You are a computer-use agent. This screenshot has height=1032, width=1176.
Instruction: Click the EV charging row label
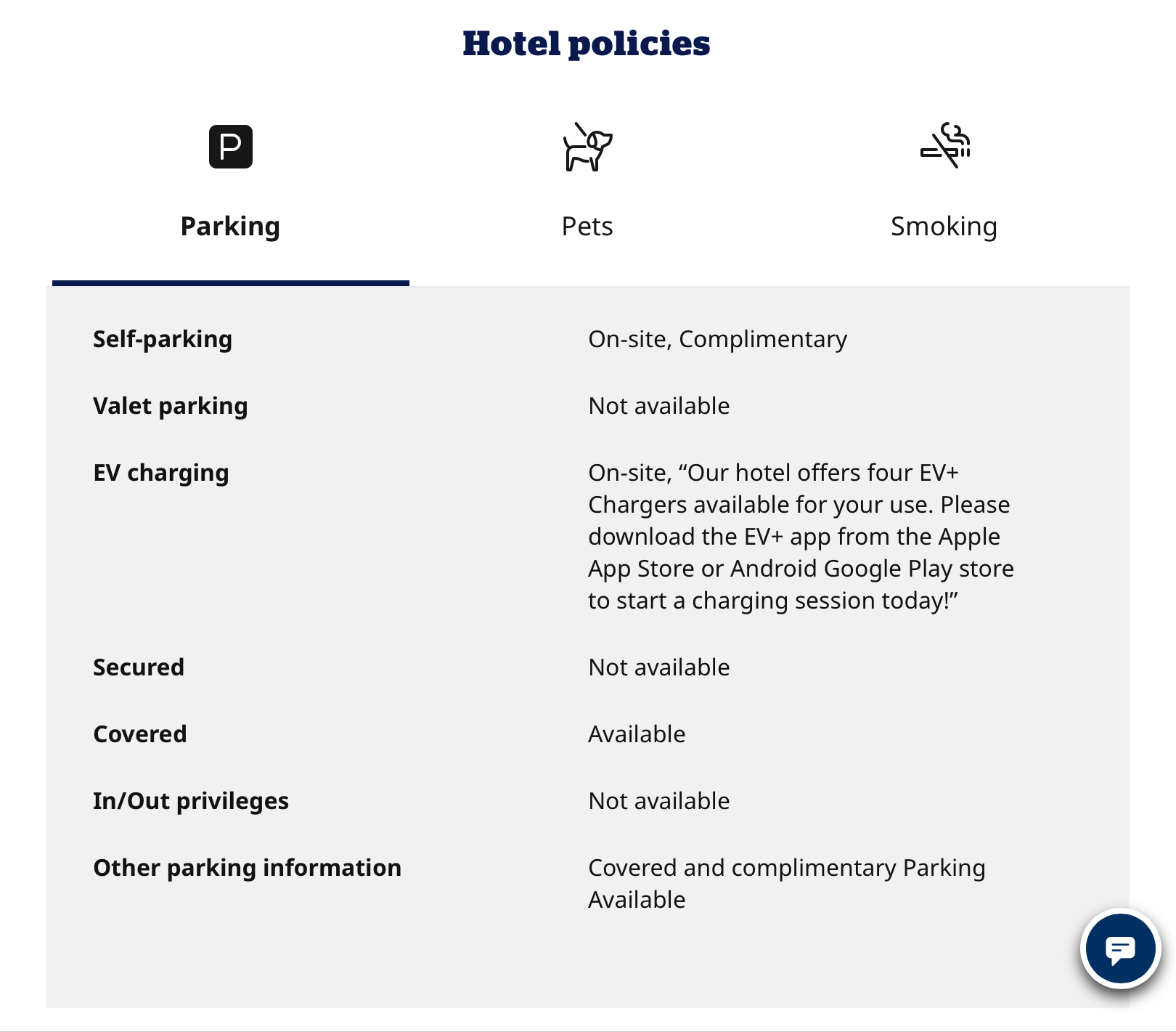(161, 473)
